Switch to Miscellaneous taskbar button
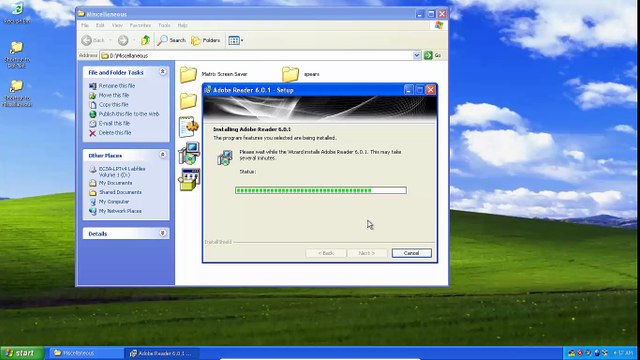The width and height of the screenshot is (640, 360). (86, 353)
